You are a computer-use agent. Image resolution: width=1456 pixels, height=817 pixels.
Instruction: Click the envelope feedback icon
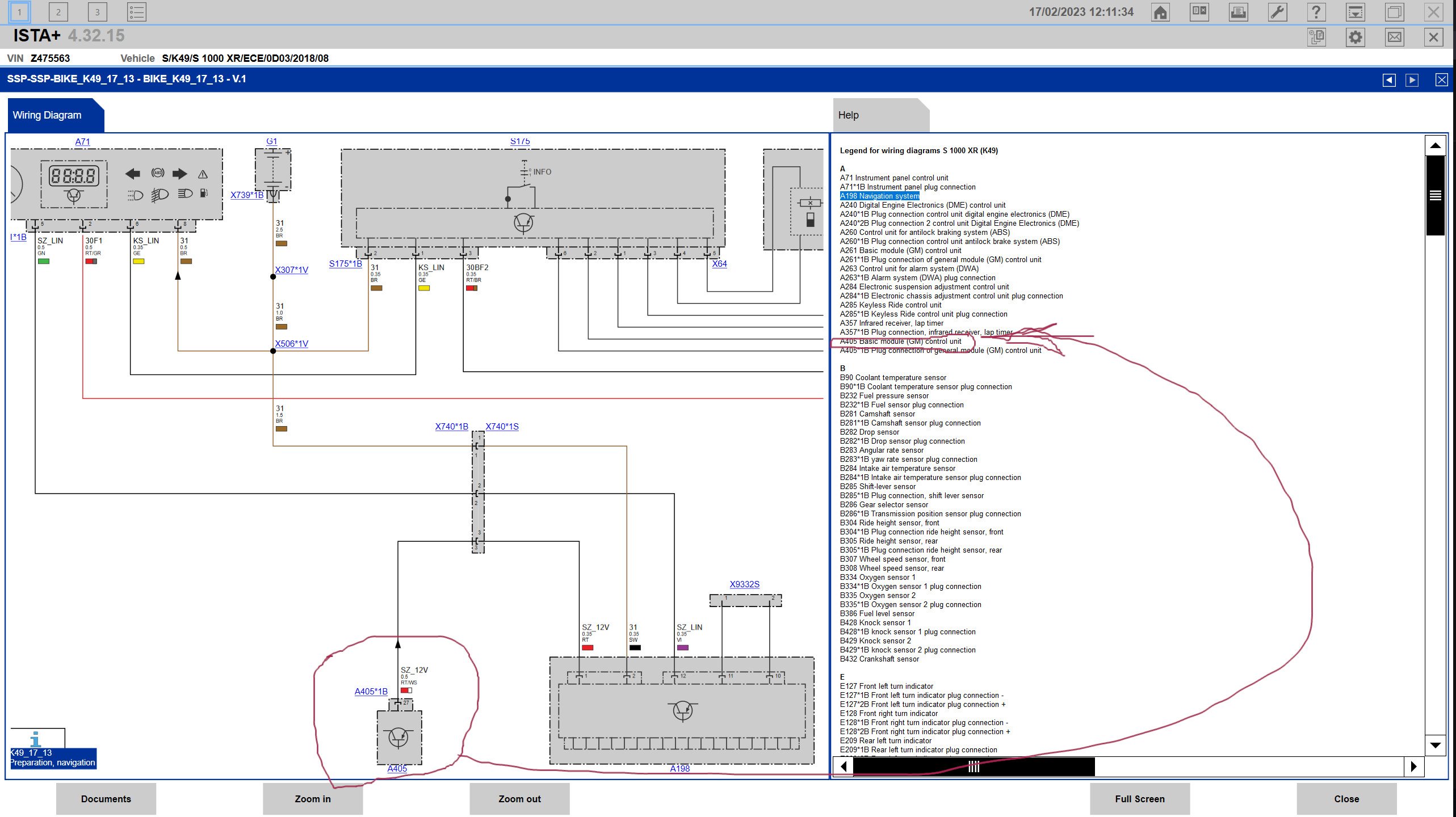click(x=1394, y=37)
